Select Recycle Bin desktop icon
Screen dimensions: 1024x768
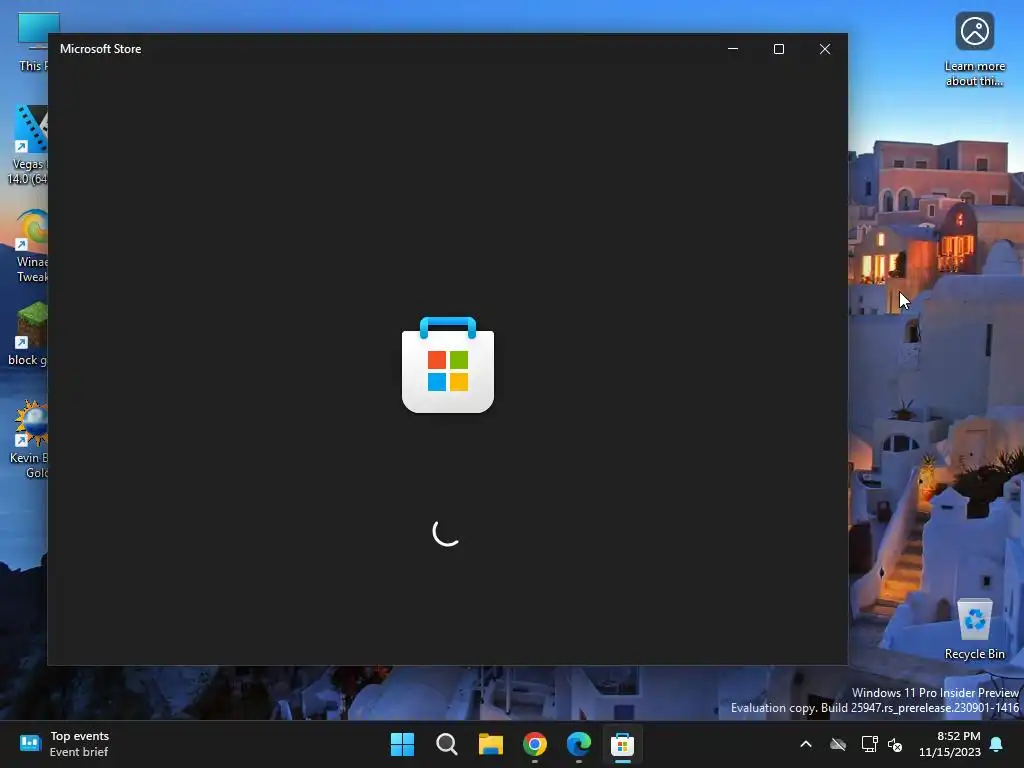tap(974, 629)
